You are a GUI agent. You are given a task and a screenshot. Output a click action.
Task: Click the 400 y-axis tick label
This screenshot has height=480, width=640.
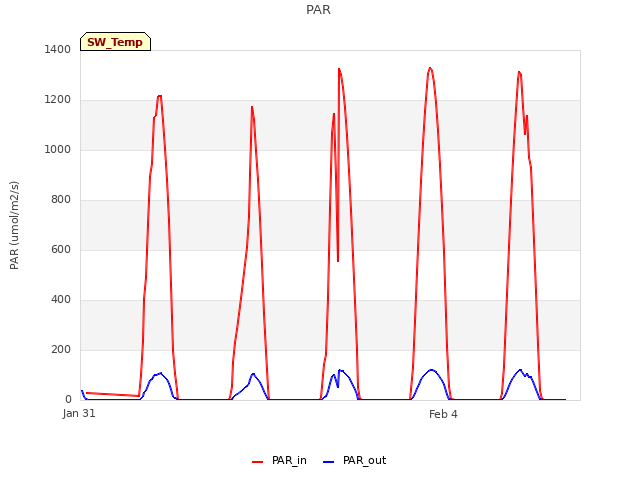pos(61,300)
